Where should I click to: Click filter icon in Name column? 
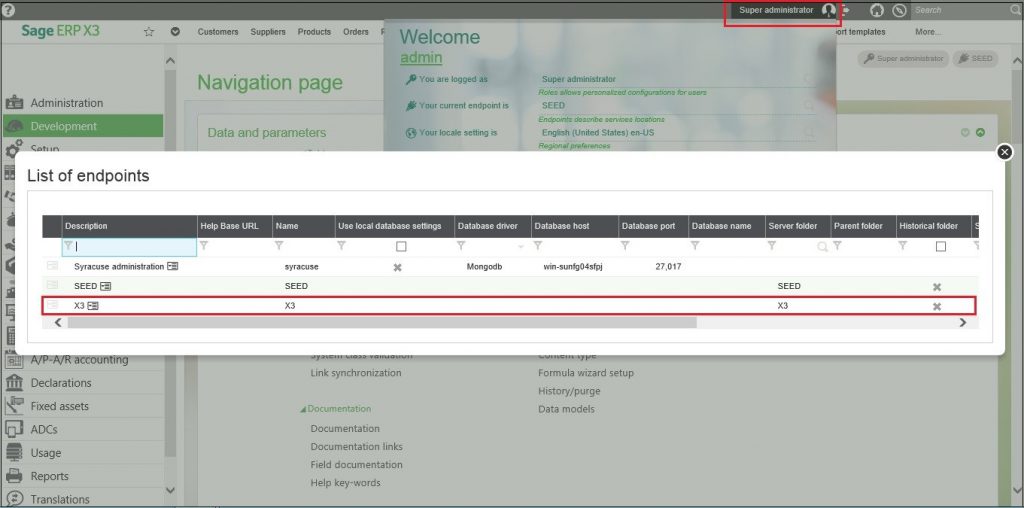pyautogui.click(x=279, y=246)
